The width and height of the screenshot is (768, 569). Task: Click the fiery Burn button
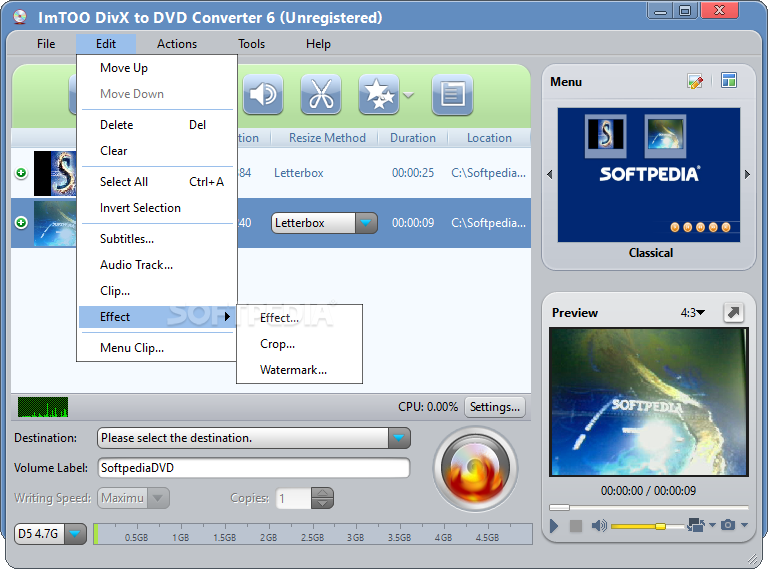pyautogui.click(x=475, y=469)
